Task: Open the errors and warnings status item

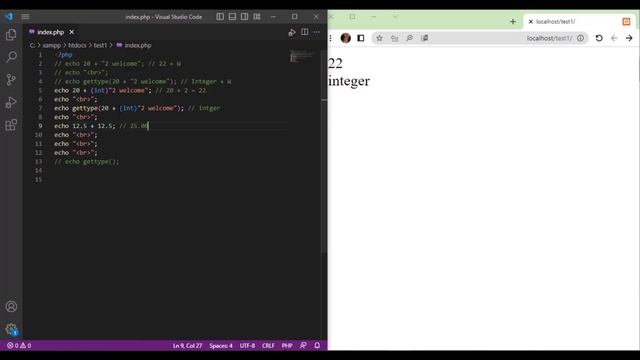Action: tap(19, 346)
